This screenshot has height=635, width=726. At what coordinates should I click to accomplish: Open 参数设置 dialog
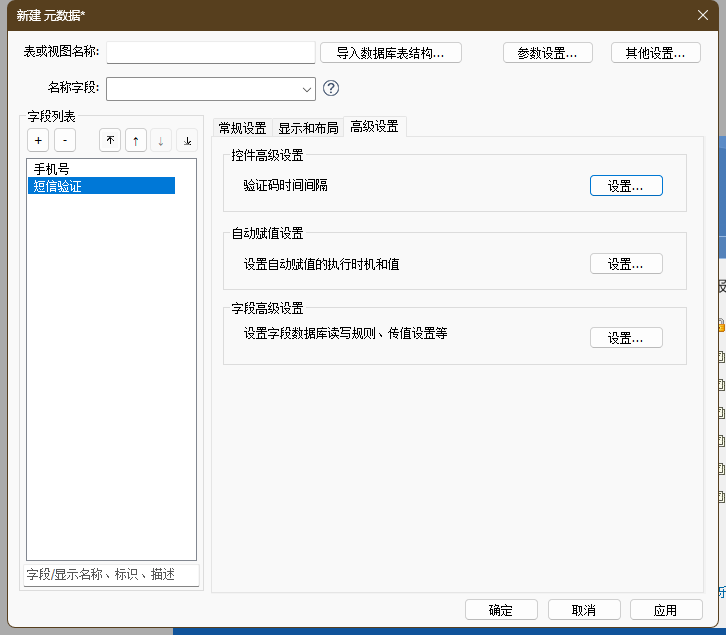click(547, 53)
